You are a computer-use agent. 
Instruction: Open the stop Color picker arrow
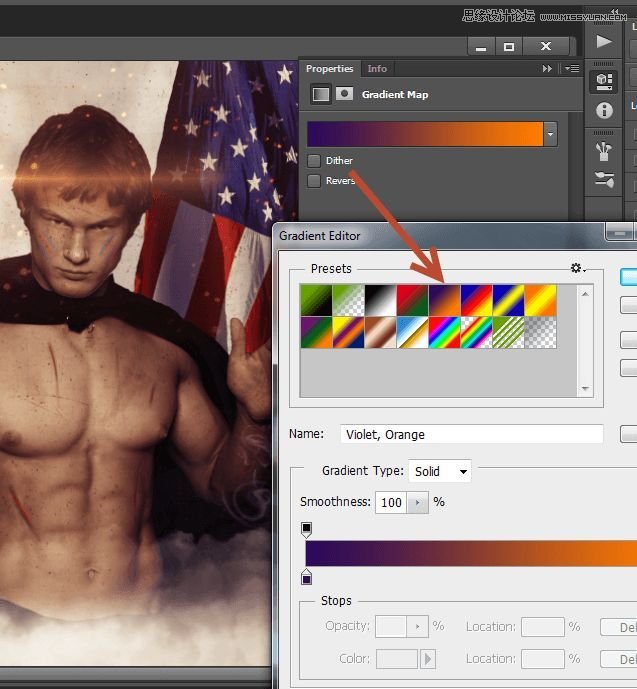[428, 659]
